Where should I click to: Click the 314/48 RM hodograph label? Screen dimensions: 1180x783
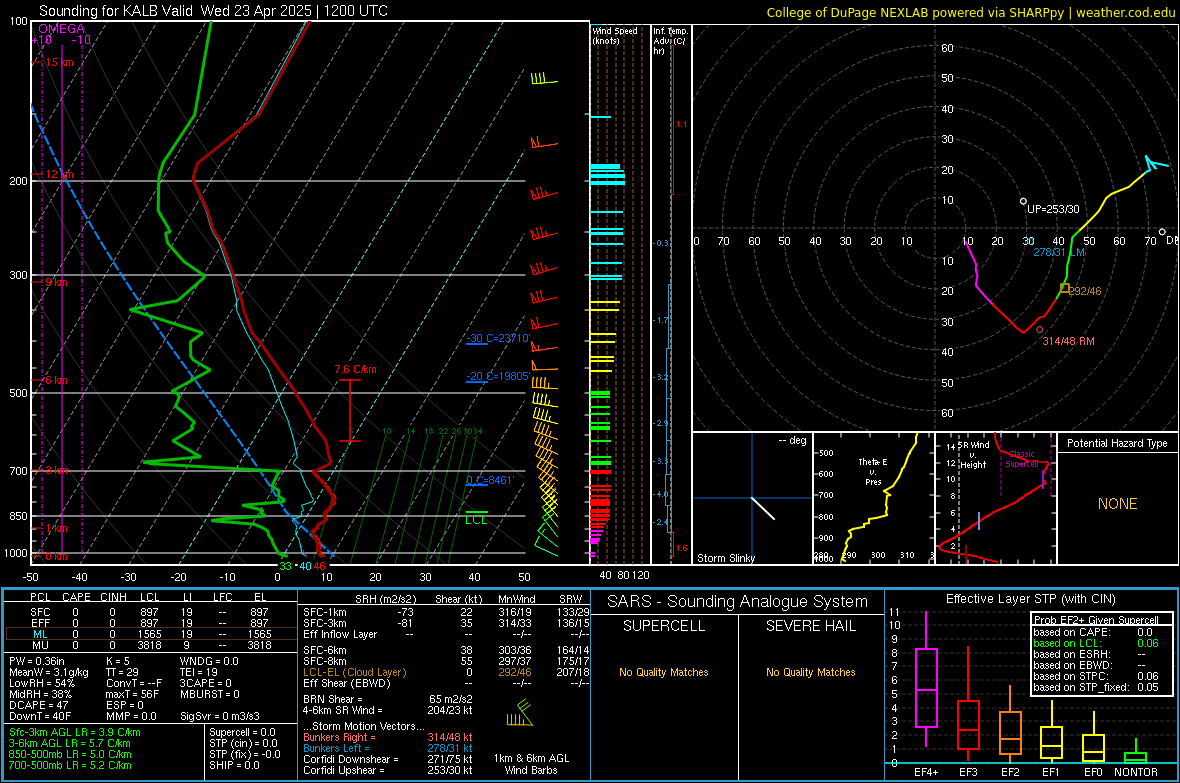point(1069,341)
